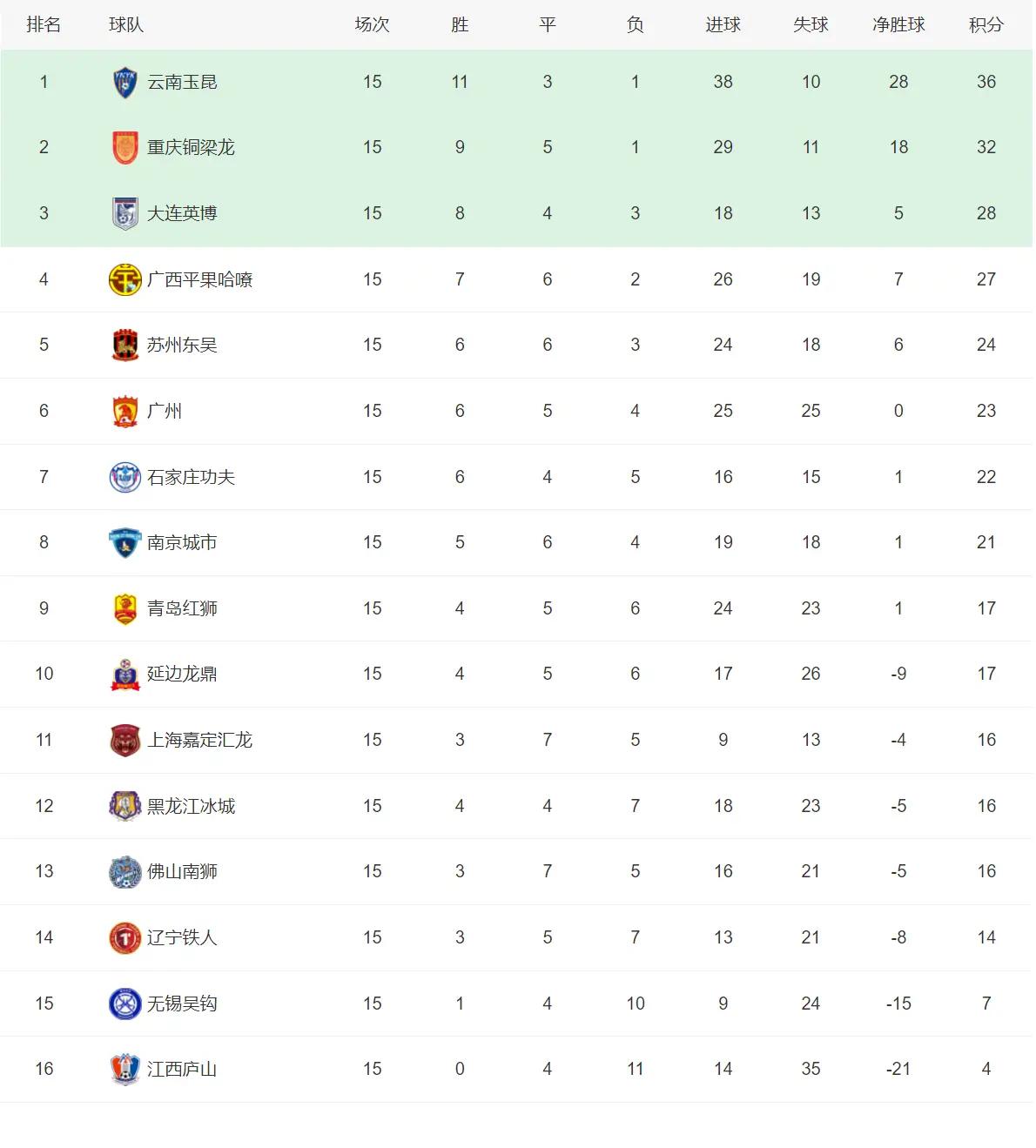The image size is (1036, 1148).
Task: Click the 进球 column header
Action: point(723,25)
